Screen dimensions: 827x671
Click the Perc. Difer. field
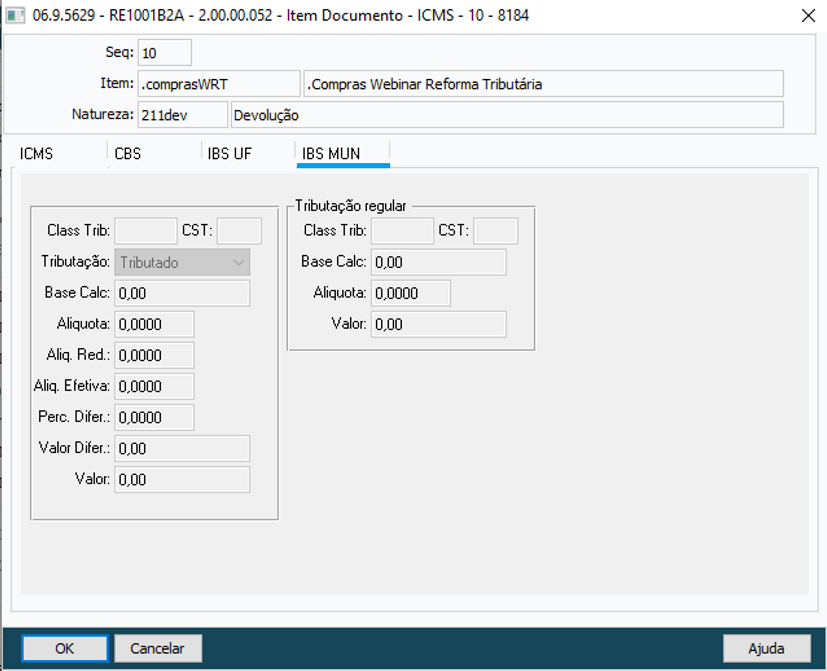(154, 418)
